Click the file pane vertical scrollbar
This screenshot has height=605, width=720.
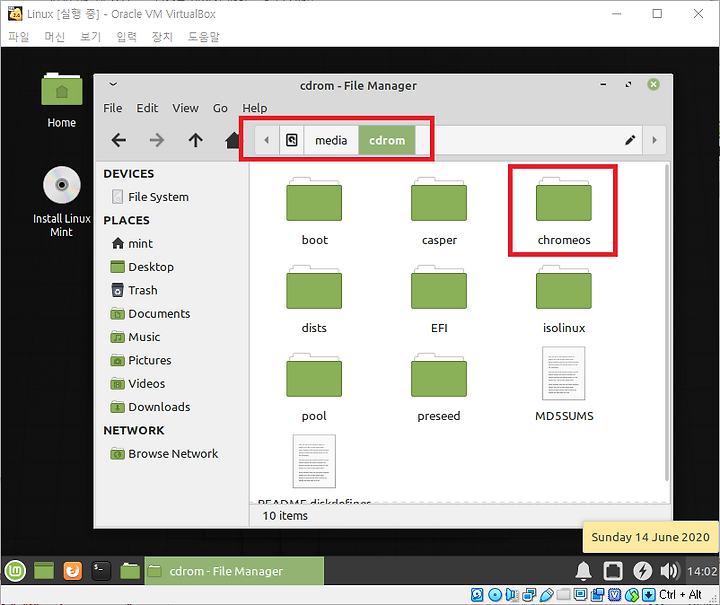tap(666, 321)
